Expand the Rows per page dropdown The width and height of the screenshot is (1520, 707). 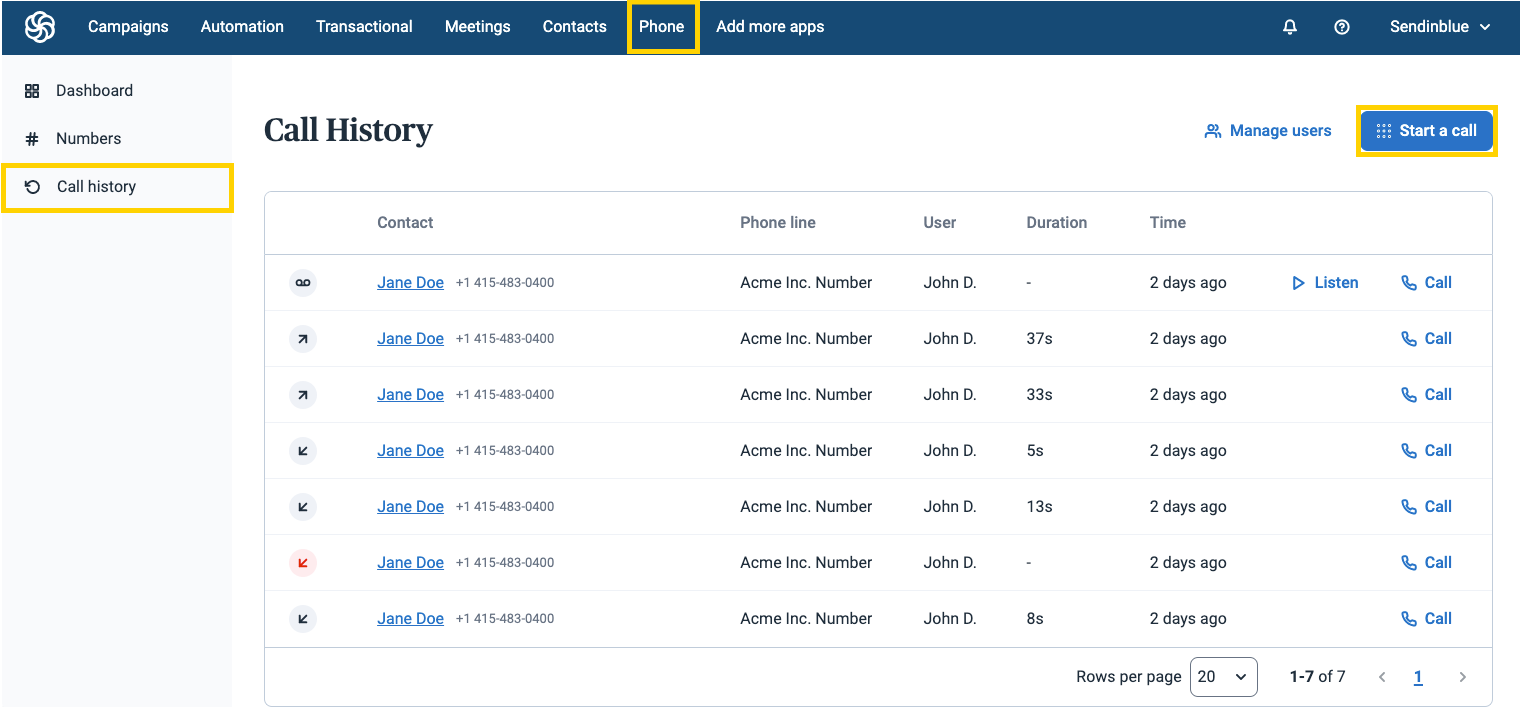pos(1224,677)
